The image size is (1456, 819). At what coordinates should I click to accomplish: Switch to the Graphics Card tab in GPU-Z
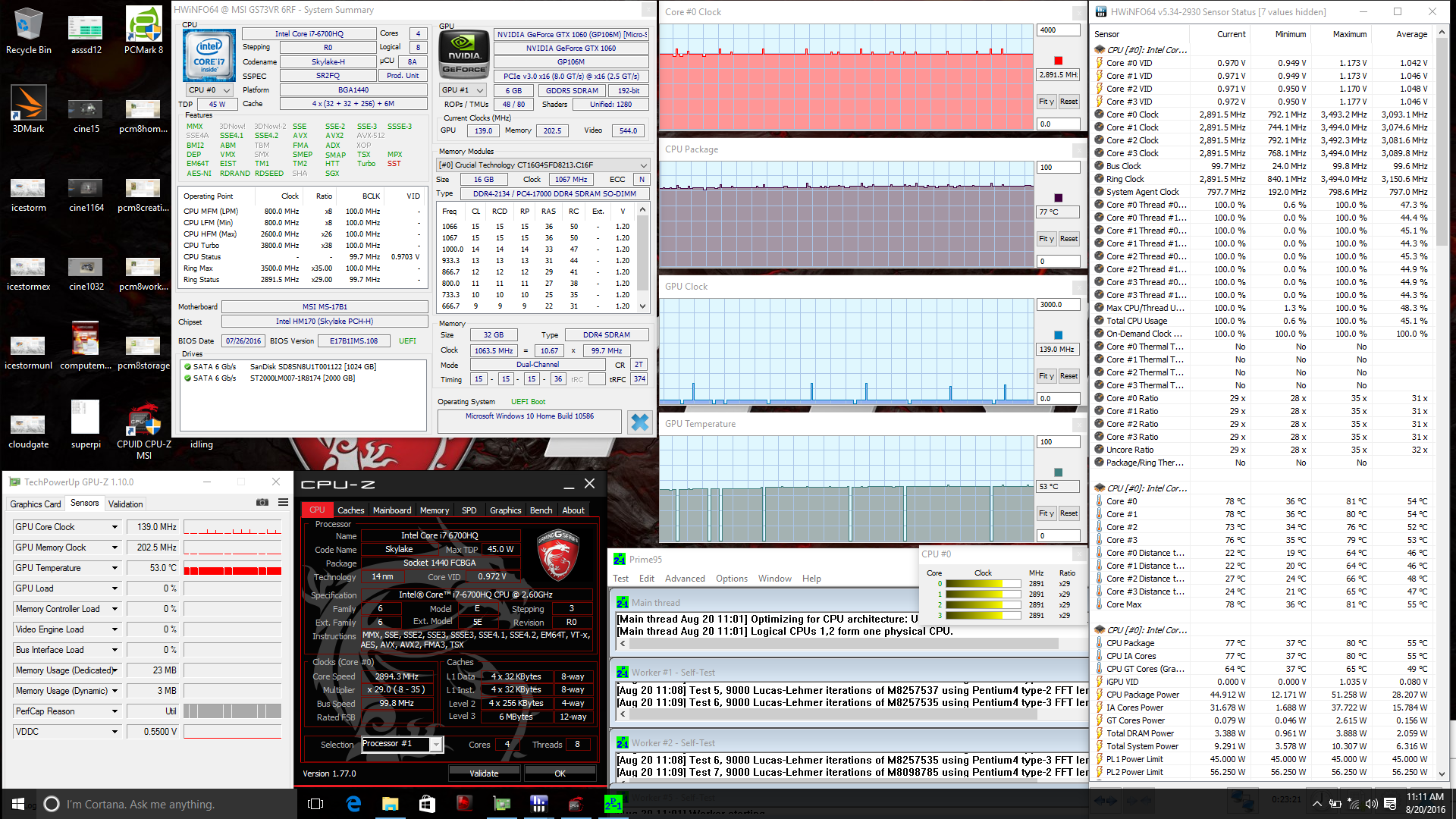pyautogui.click(x=35, y=504)
